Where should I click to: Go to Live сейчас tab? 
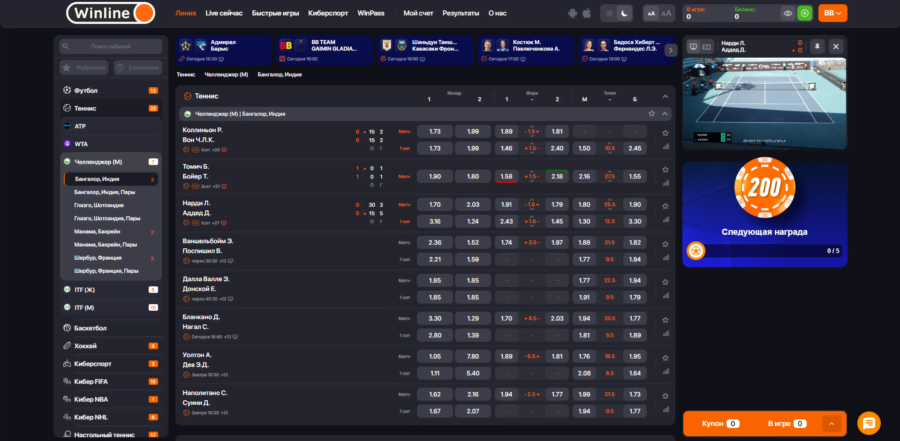pos(224,14)
